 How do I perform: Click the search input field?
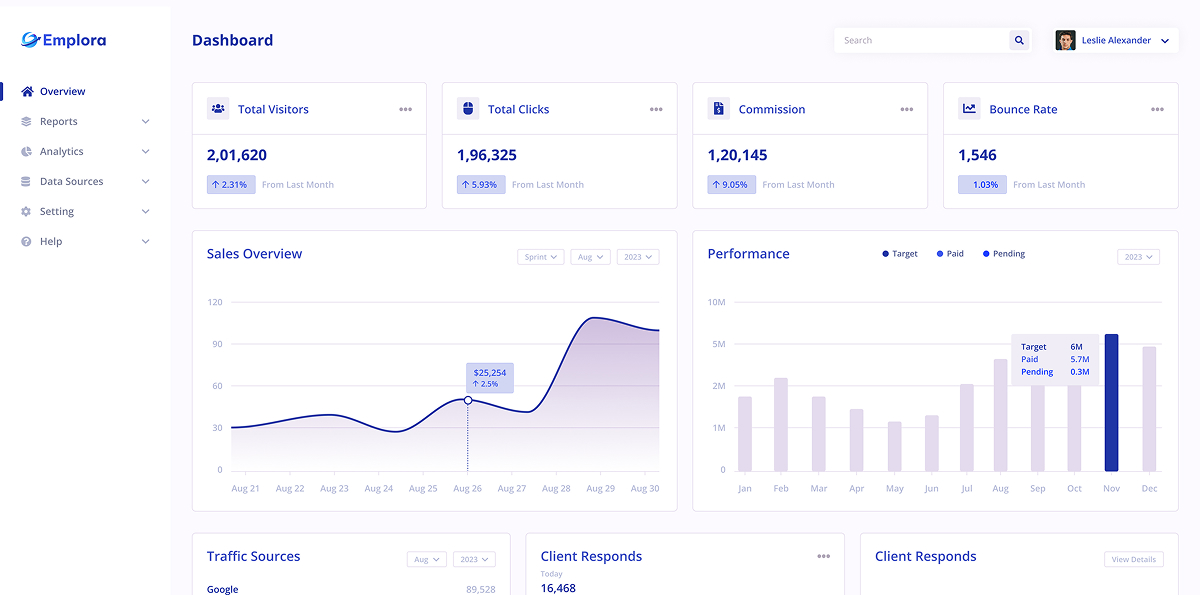point(920,40)
